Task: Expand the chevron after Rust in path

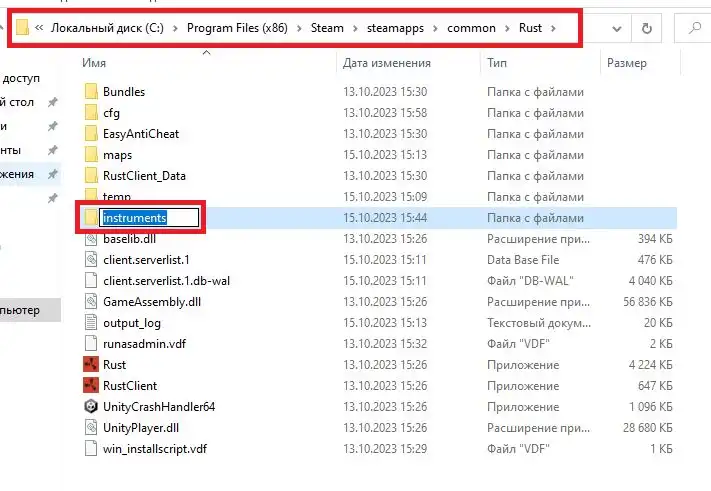Action: (553, 29)
